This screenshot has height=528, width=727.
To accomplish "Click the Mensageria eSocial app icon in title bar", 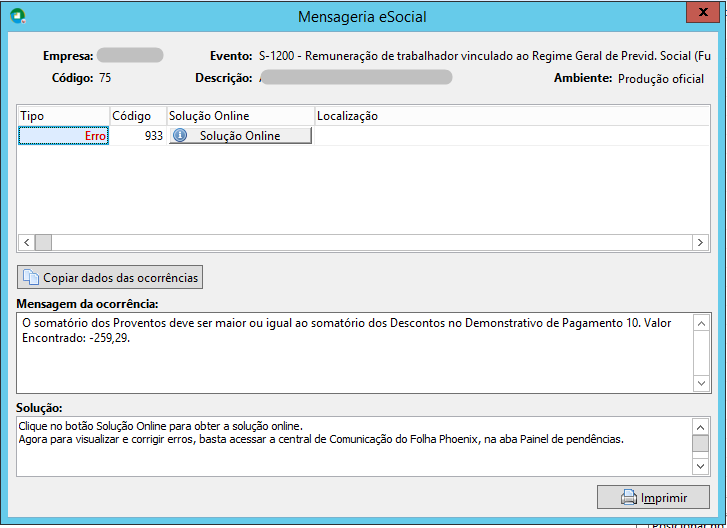I will pos(18,16).
